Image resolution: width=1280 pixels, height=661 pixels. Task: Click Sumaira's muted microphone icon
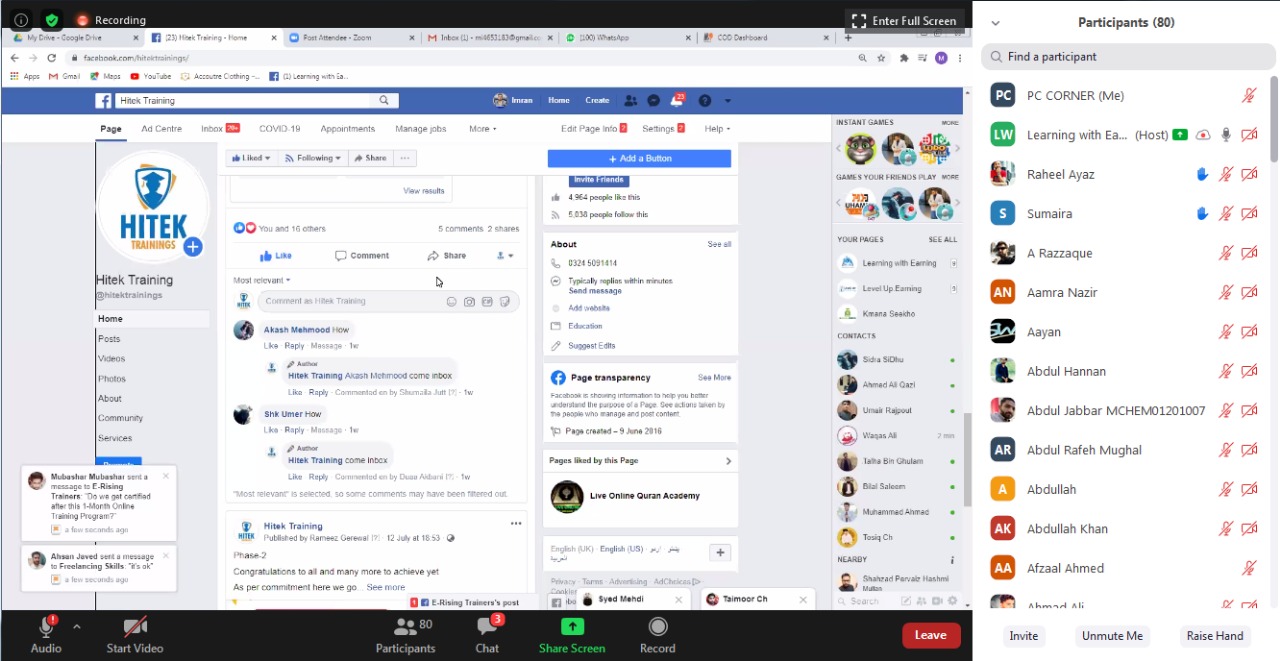pos(1226,214)
